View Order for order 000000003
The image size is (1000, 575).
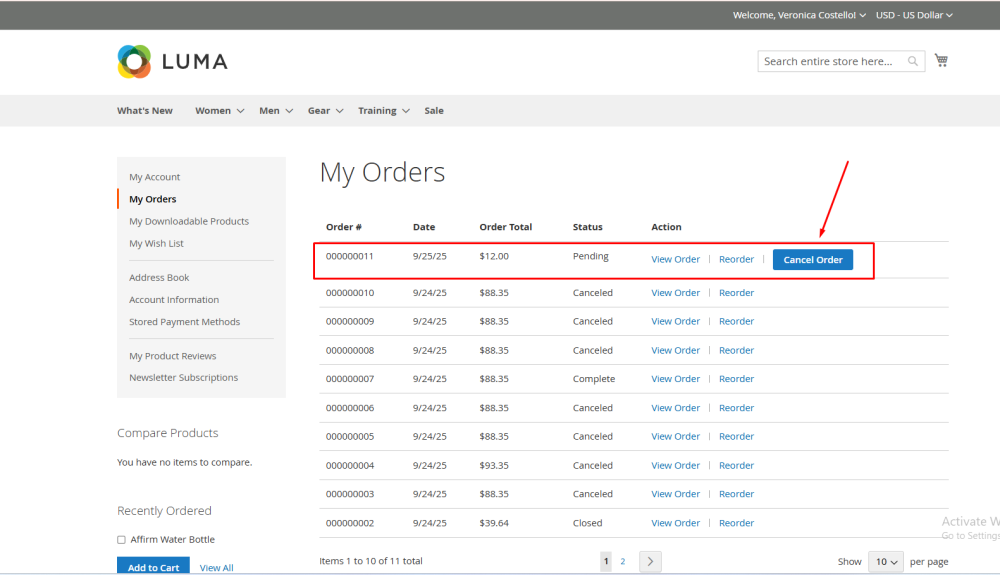click(675, 494)
